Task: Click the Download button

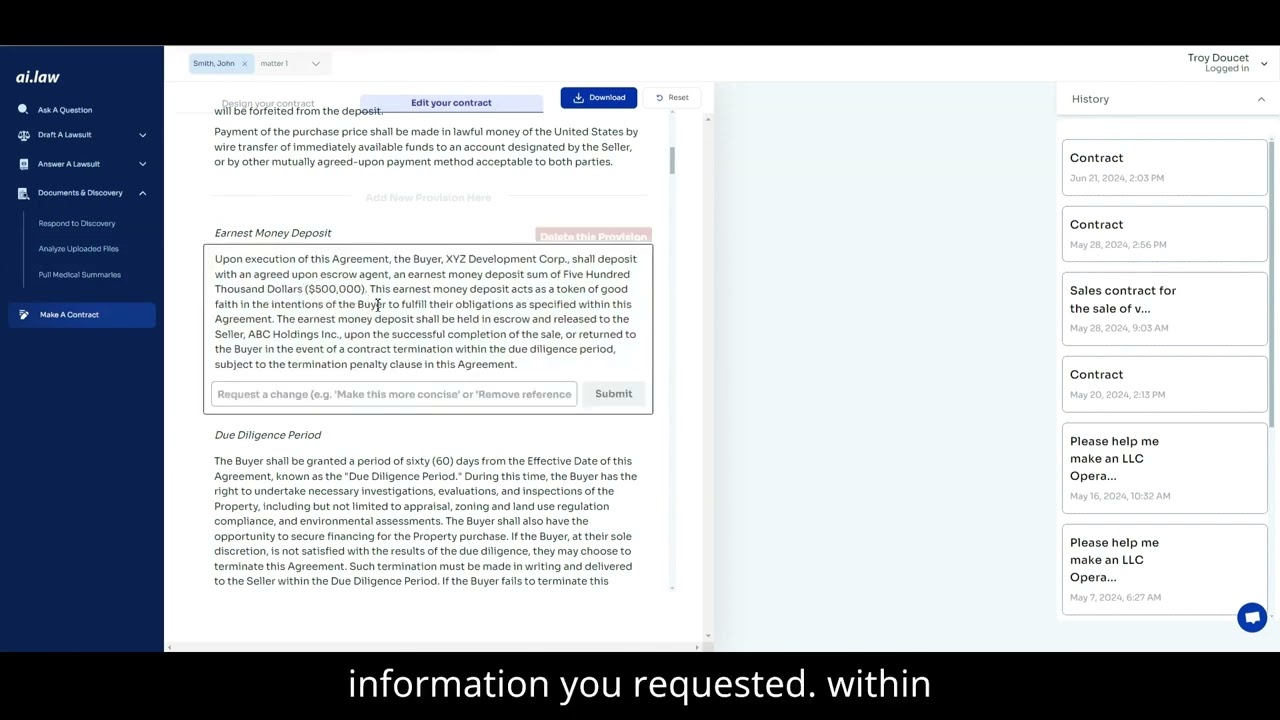Action: click(x=598, y=97)
